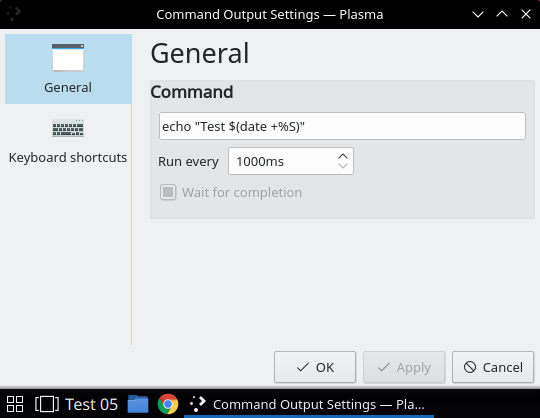
Task: Close the Command Output Settings window
Action: (526, 14)
